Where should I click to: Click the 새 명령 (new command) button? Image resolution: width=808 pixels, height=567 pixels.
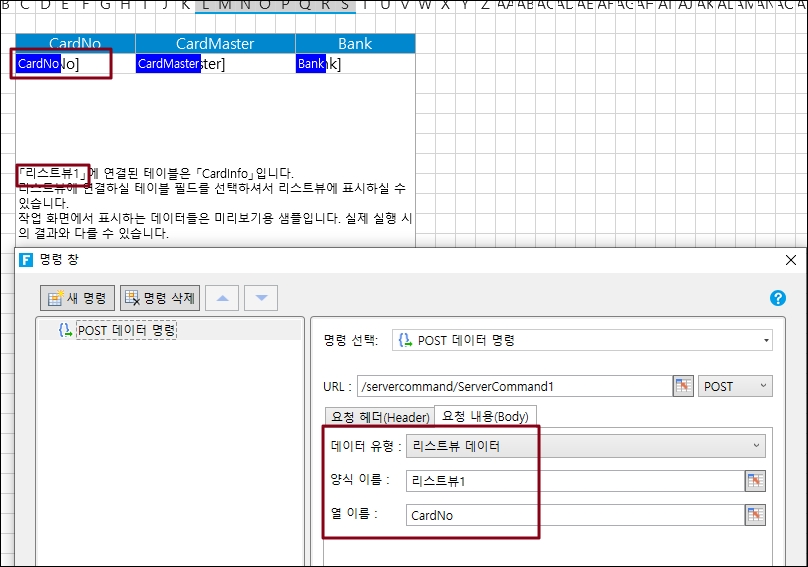click(x=78, y=298)
